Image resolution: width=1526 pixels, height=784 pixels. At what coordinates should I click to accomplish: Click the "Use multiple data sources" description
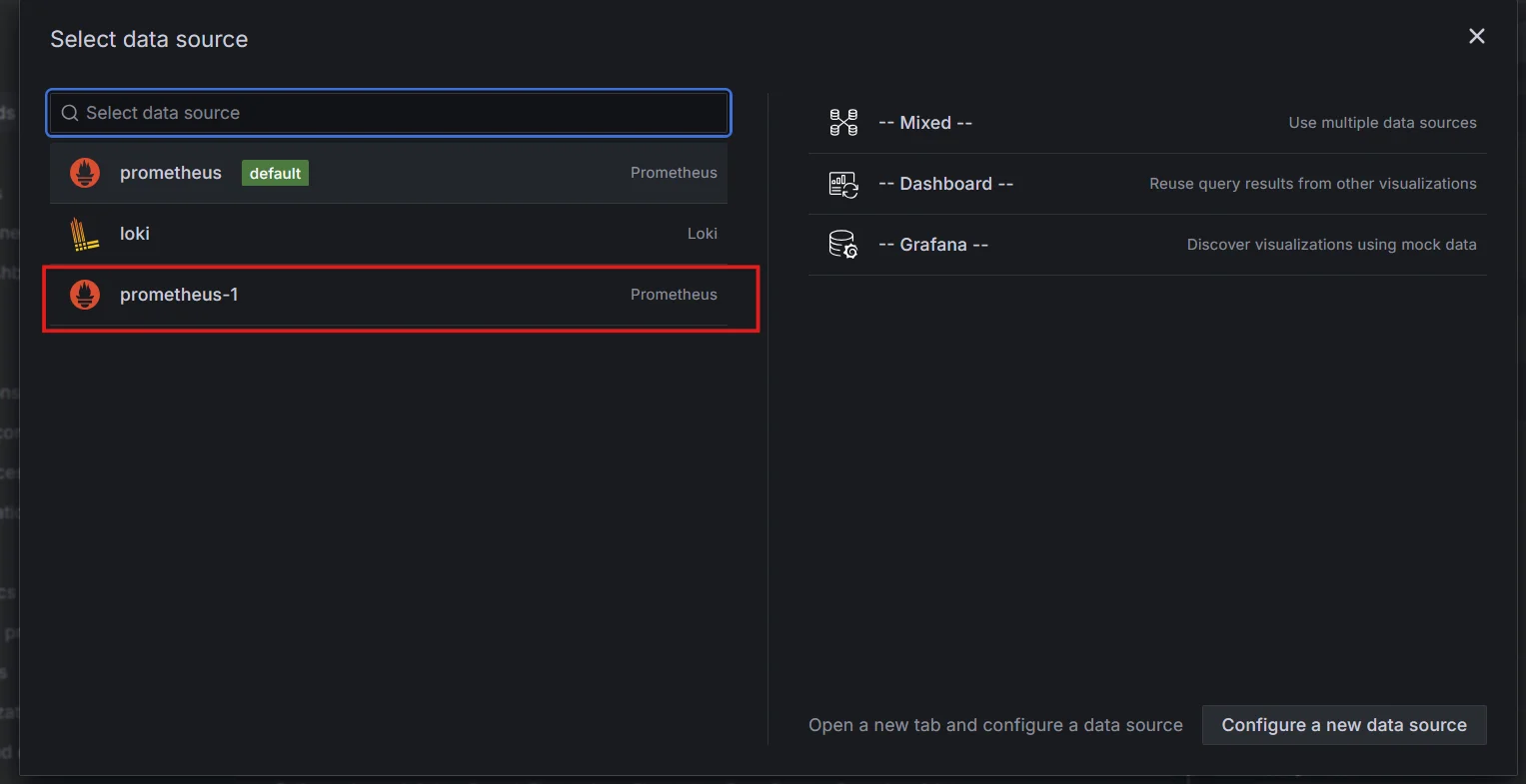point(1382,122)
